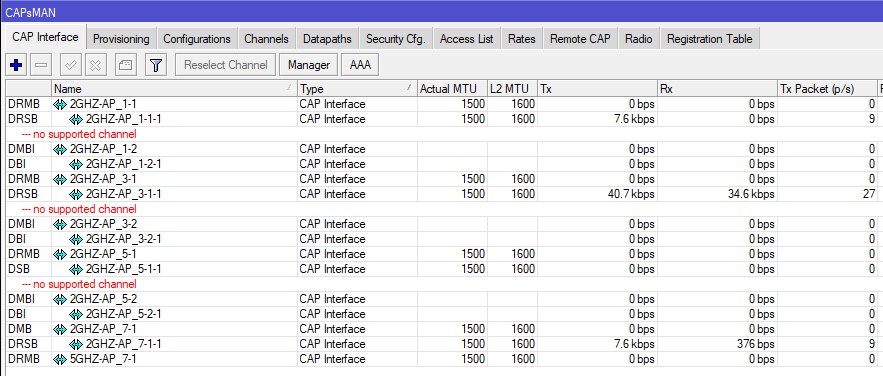Sort by the Tx column header
The height and width of the screenshot is (376, 883).
pos(597,89)
